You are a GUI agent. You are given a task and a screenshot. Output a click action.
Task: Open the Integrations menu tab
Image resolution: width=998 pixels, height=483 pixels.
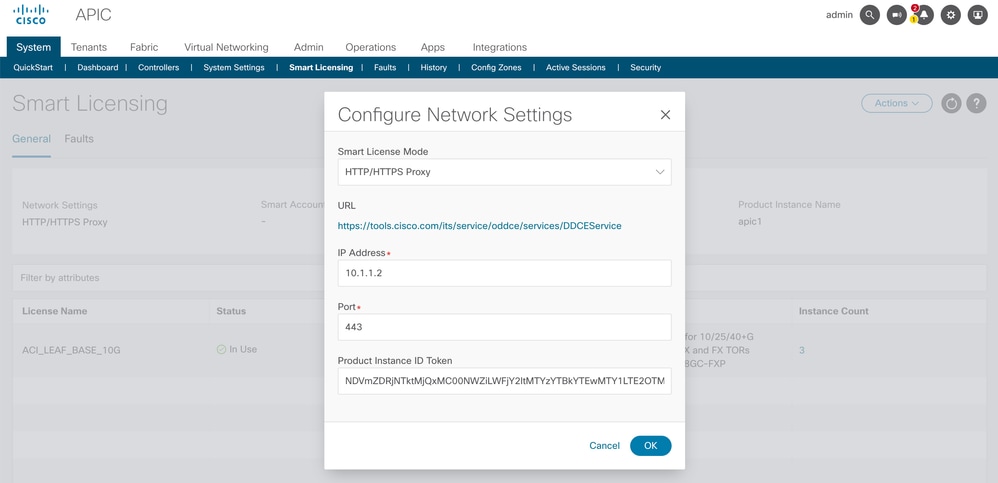click(x=500, y=47)
